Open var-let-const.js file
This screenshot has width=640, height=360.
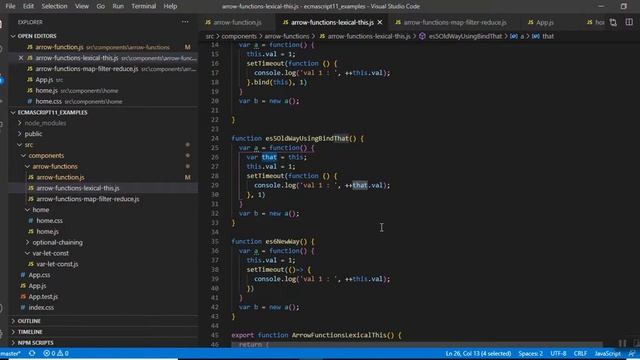point(57,264)
